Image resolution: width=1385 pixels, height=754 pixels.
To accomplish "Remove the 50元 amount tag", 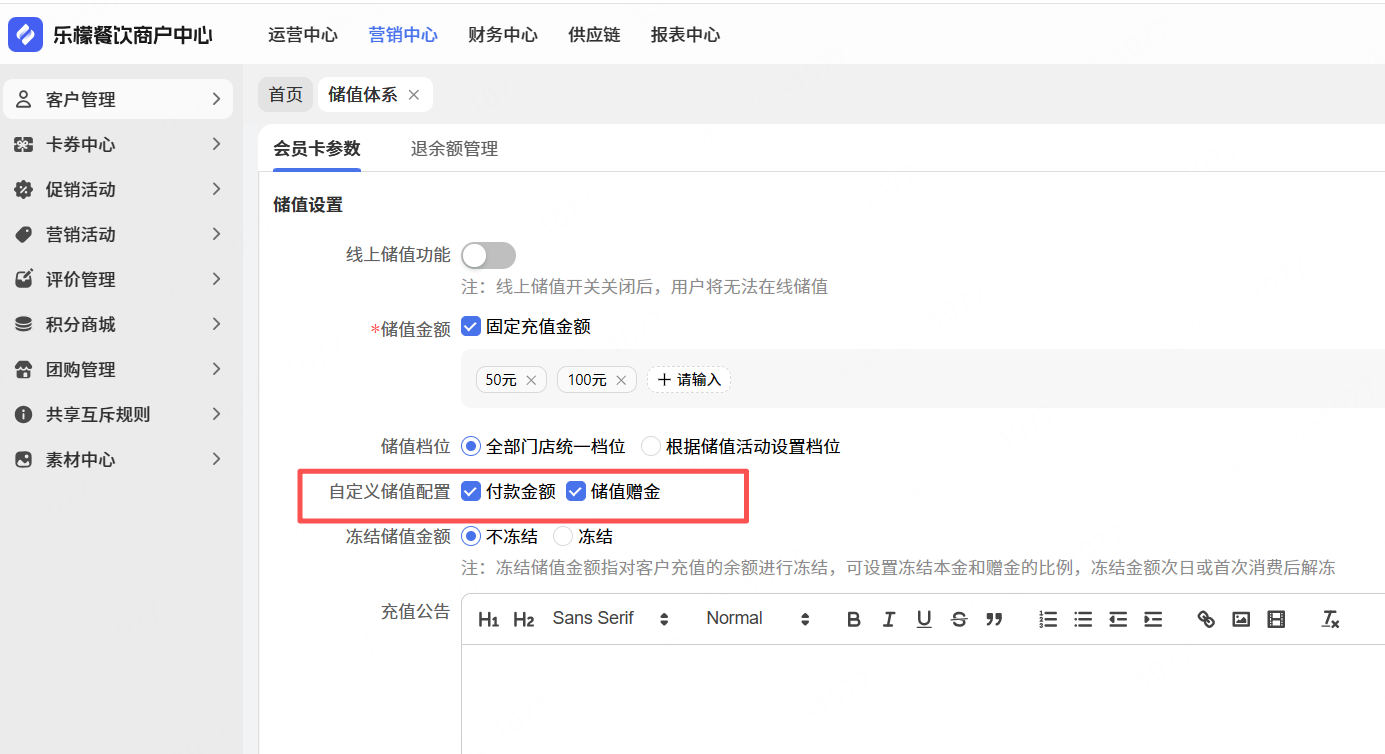I will (x=531, y=380).
